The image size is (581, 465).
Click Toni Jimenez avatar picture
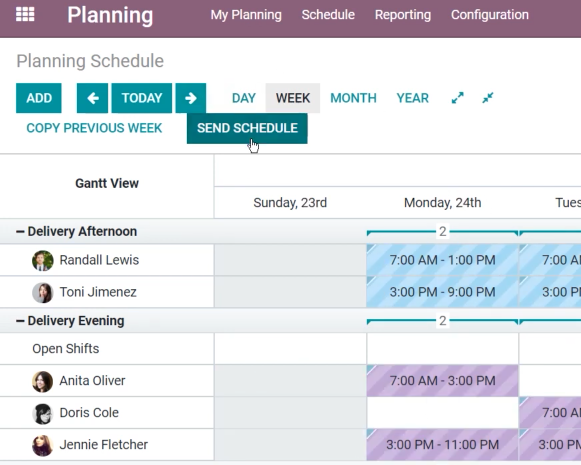pyautogui.click(x=42, y=292)
